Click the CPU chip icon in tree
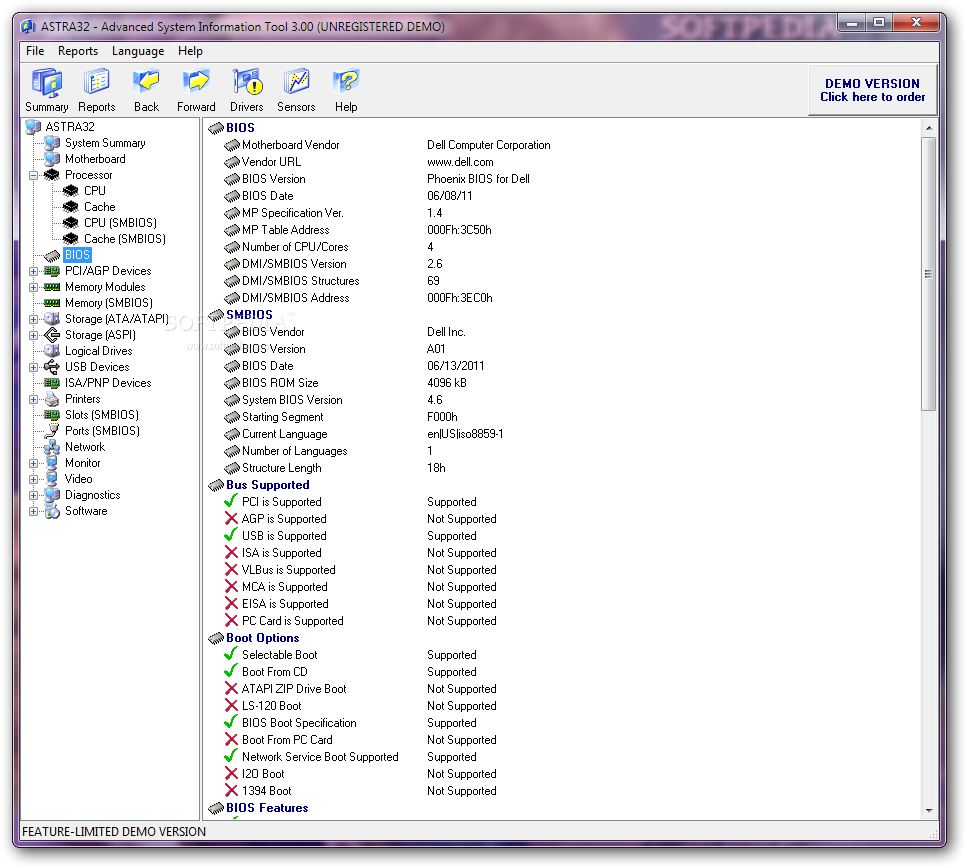The image size is (967, 868). coord(71,191)
